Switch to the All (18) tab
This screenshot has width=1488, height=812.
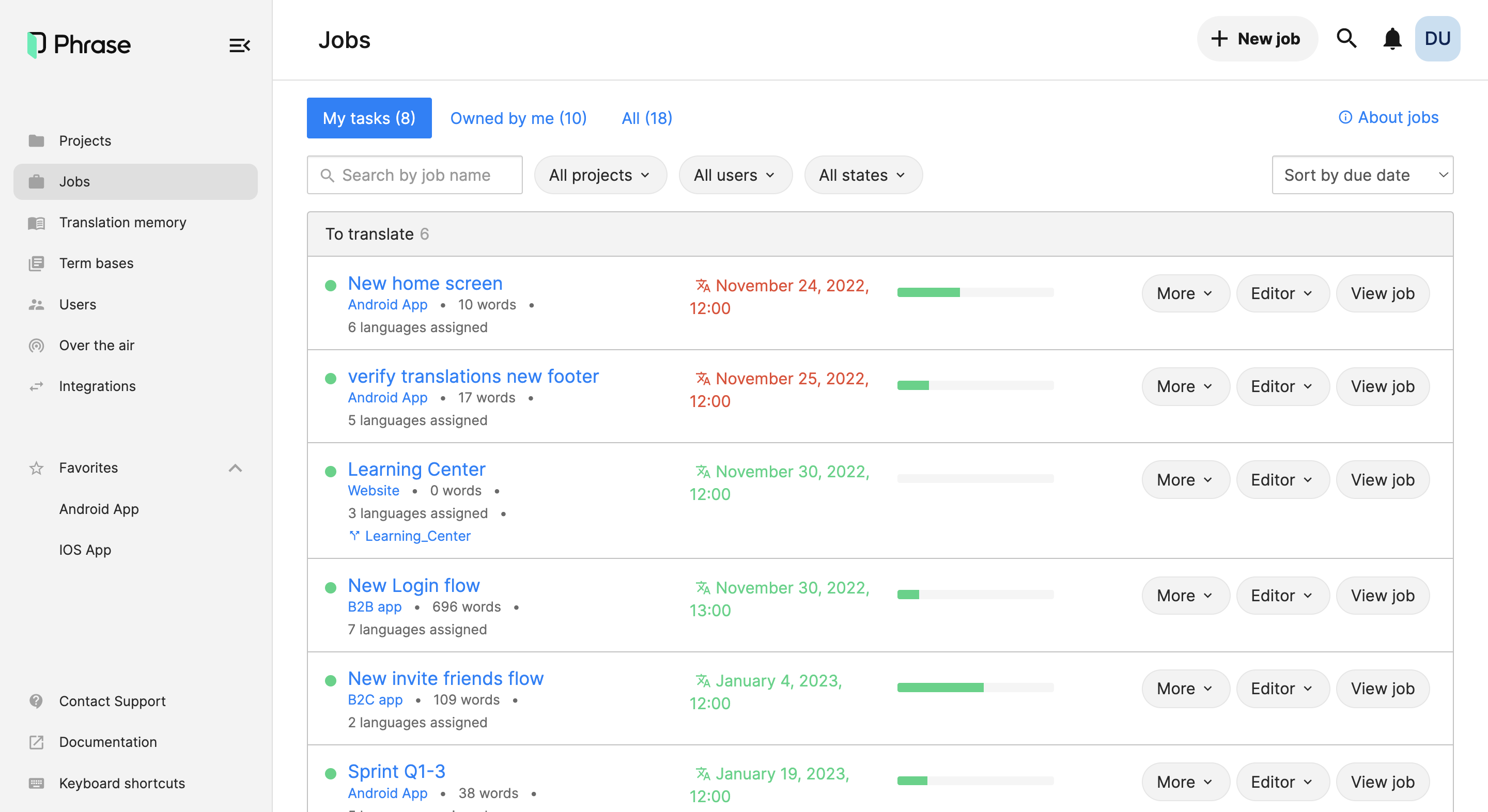646,118
